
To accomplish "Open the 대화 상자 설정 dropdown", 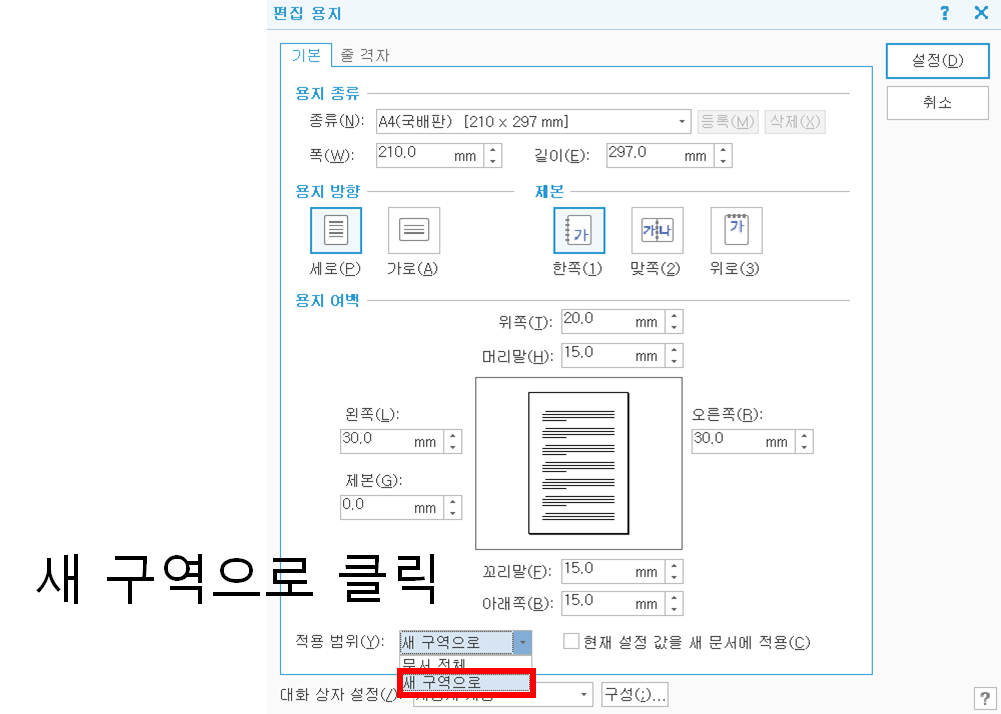I will point(582,693).
